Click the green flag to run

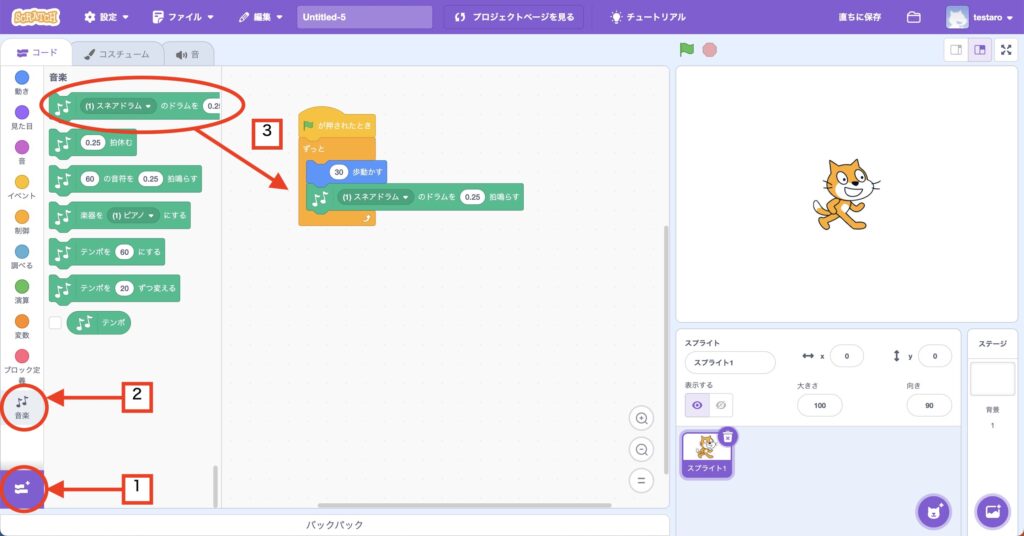[686, 50]
